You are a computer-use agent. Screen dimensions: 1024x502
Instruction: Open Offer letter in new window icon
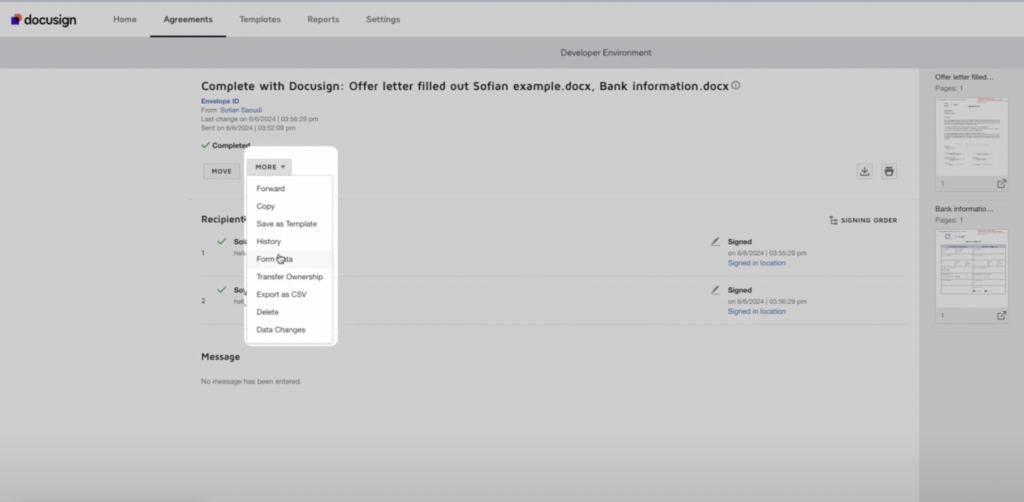(x=1001, y=184)
